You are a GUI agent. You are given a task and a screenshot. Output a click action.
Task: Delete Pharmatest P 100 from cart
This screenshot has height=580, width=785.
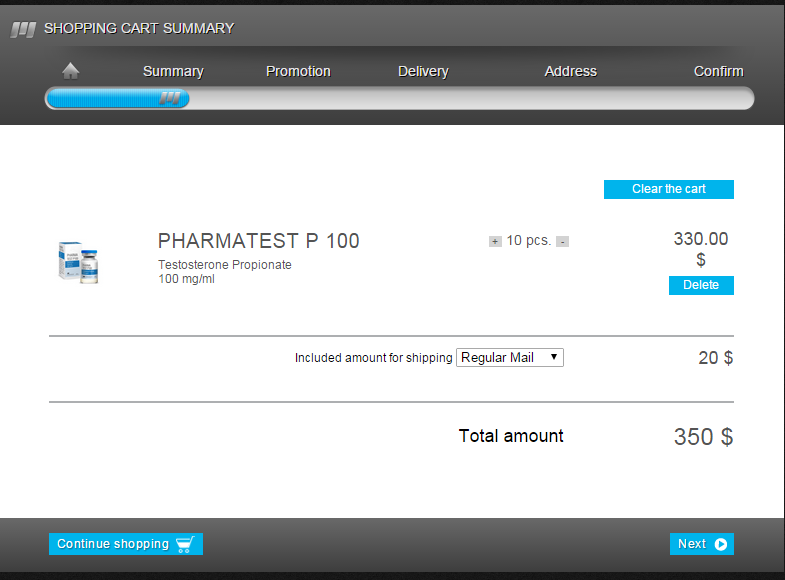click(x=700, y=285)
